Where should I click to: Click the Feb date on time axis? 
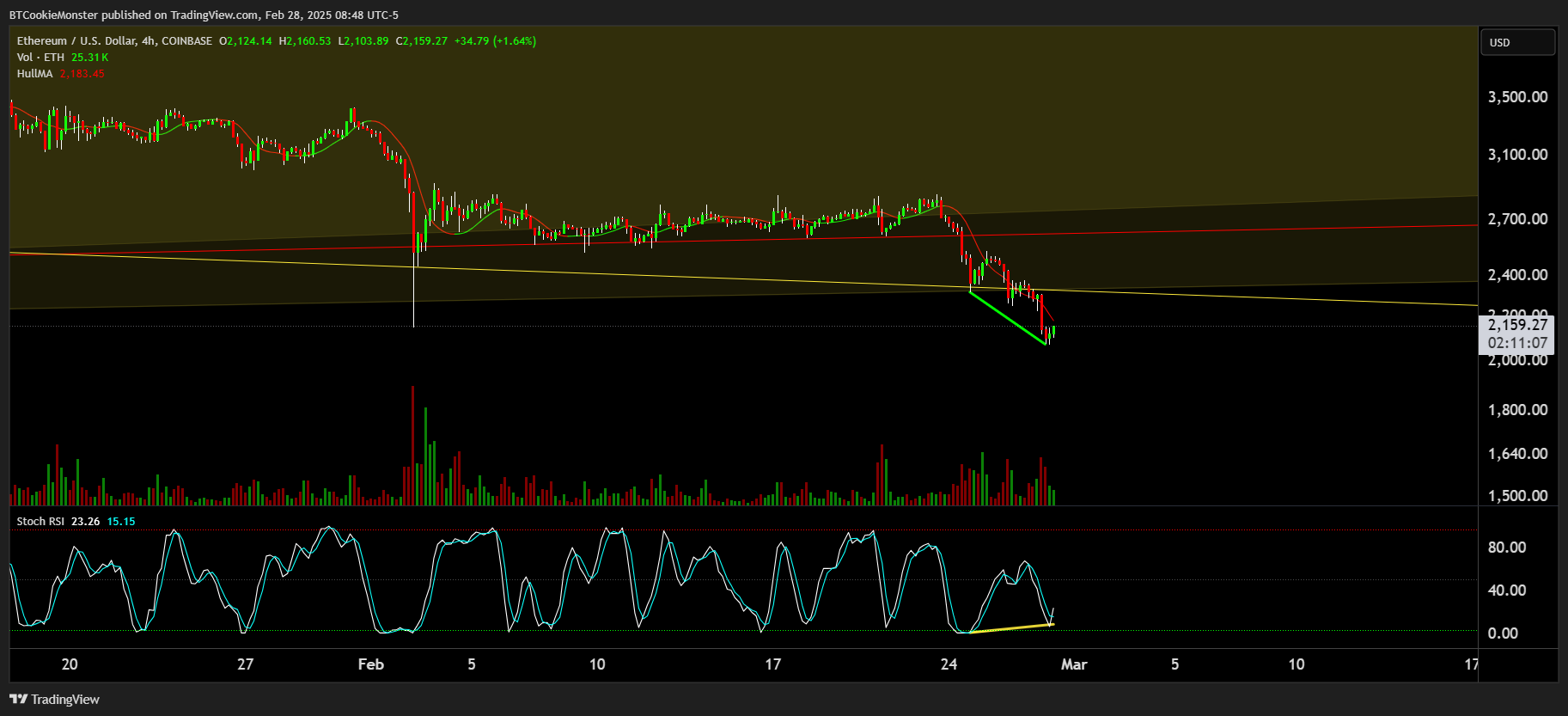point(370,664)
